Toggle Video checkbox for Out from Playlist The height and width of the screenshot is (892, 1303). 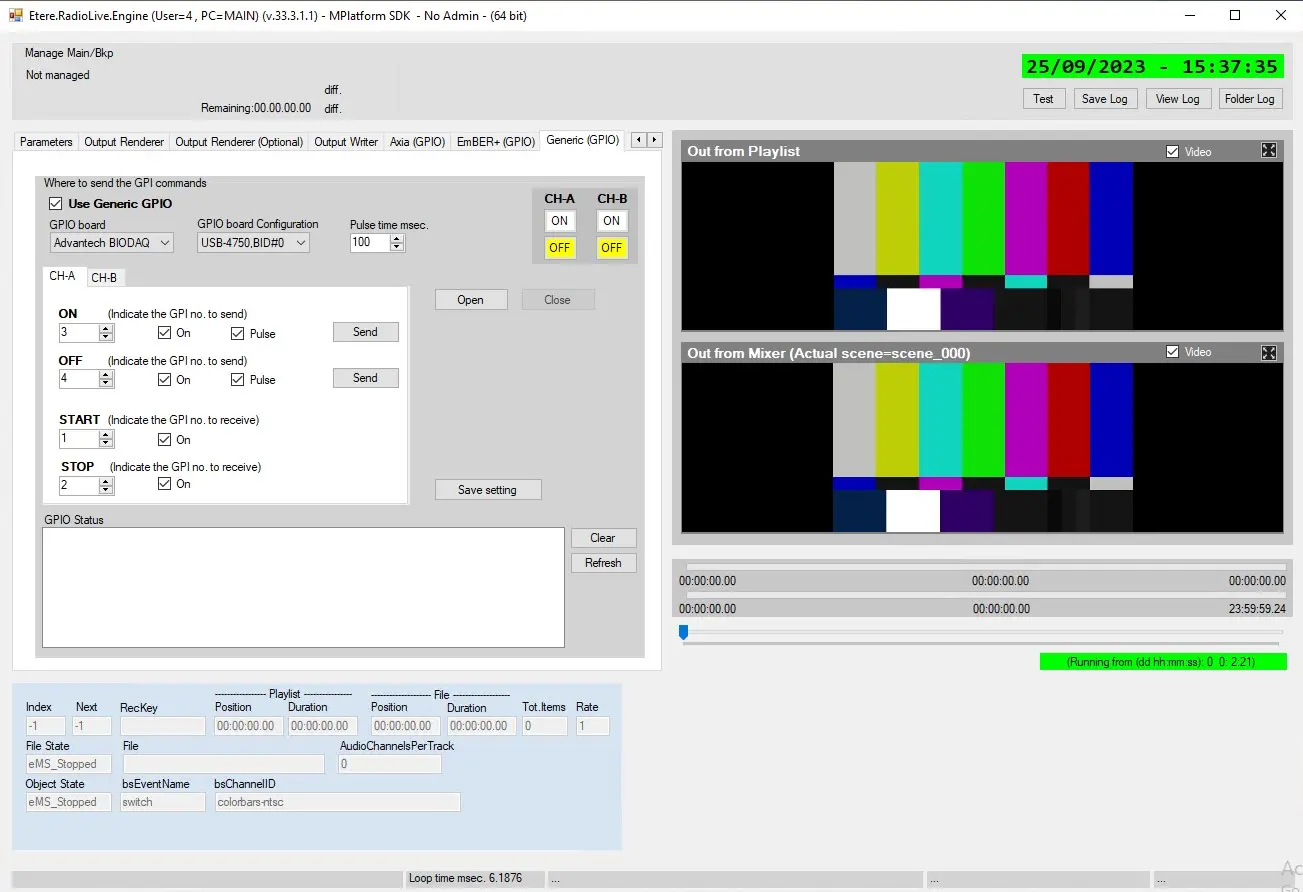pyautogui.click(x=1172, y=152)
